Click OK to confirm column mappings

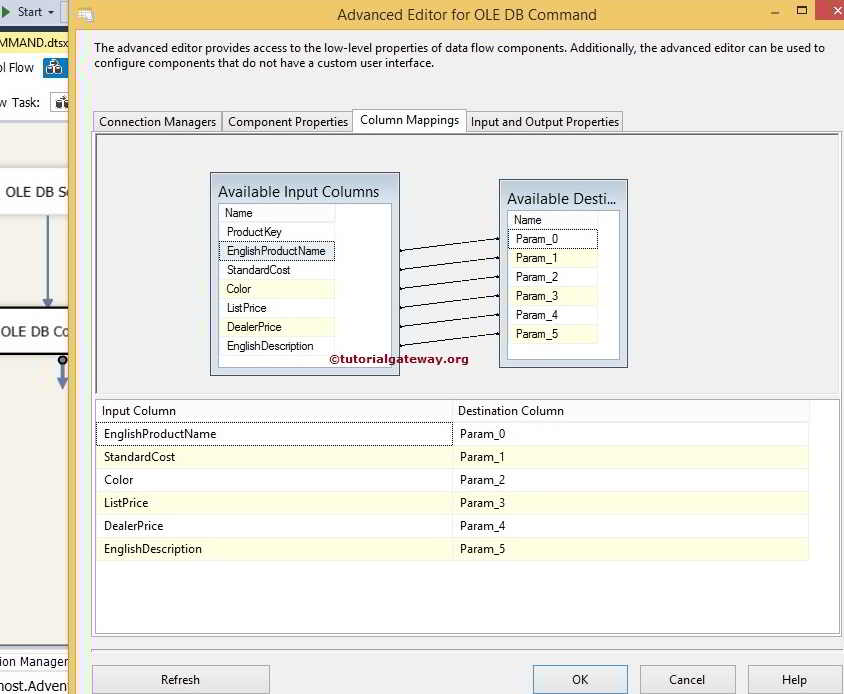click(580, 679)
